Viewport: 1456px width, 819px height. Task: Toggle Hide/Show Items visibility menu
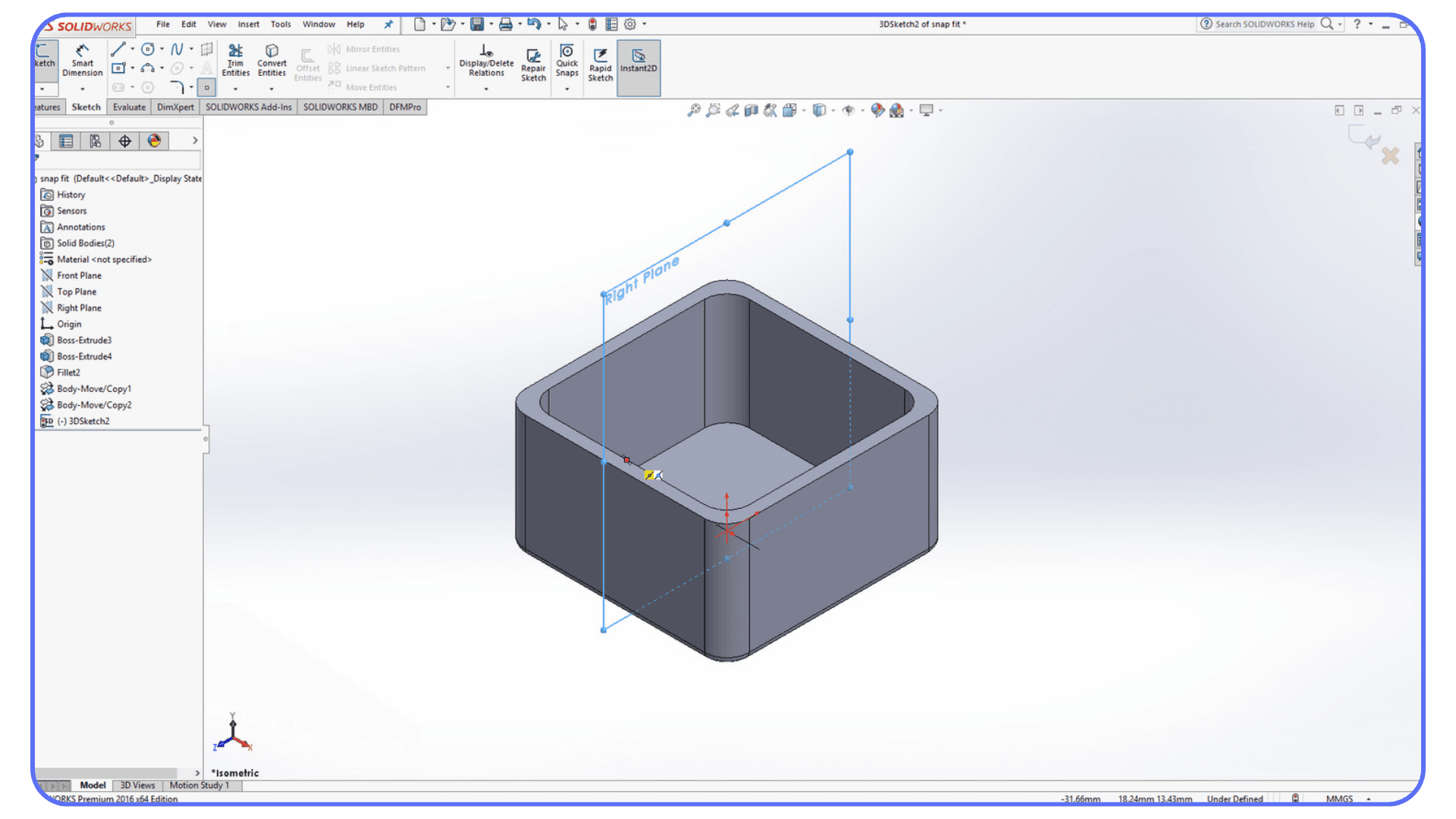click(x=849, y=111)
